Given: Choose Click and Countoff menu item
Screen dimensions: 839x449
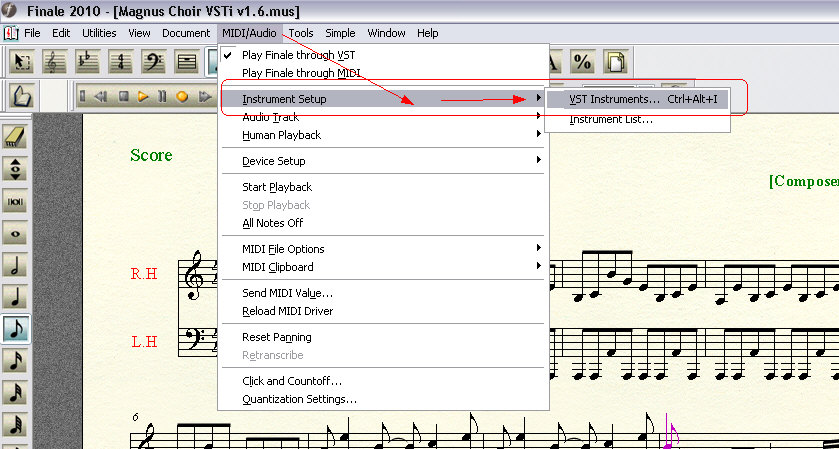Looking at the screenshot, I should [x=383, y=381].
